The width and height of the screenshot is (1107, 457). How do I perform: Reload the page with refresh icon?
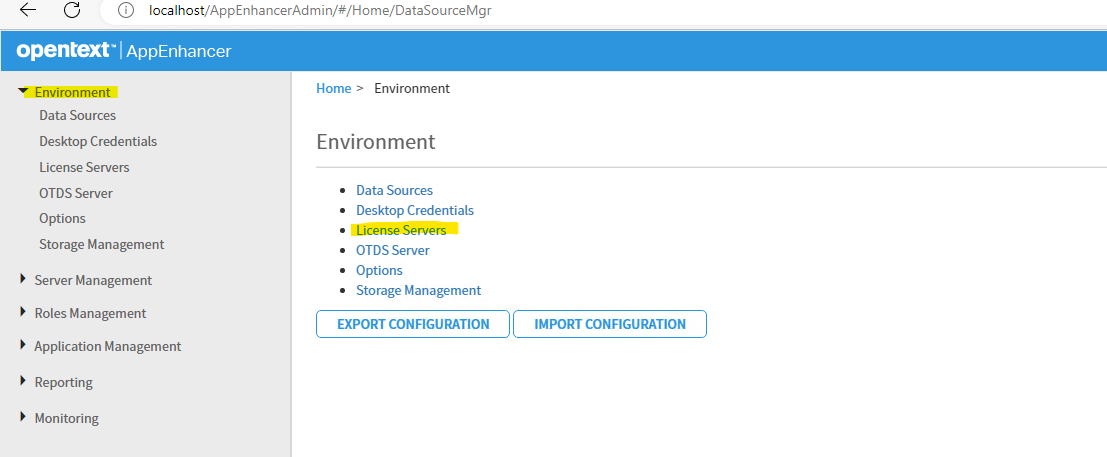(x=72, y=10)
